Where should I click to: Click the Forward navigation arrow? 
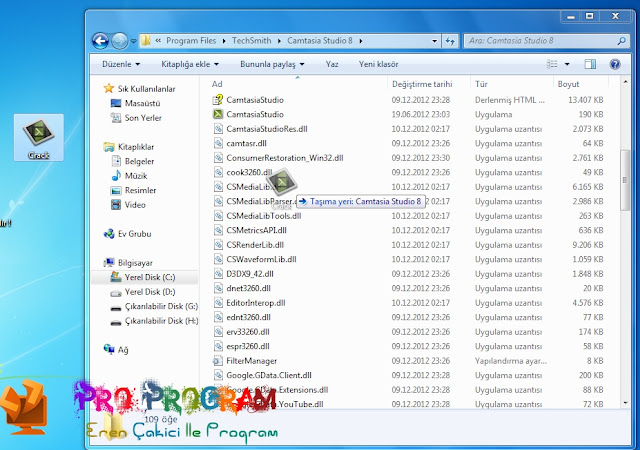click(x=120, y=41)
